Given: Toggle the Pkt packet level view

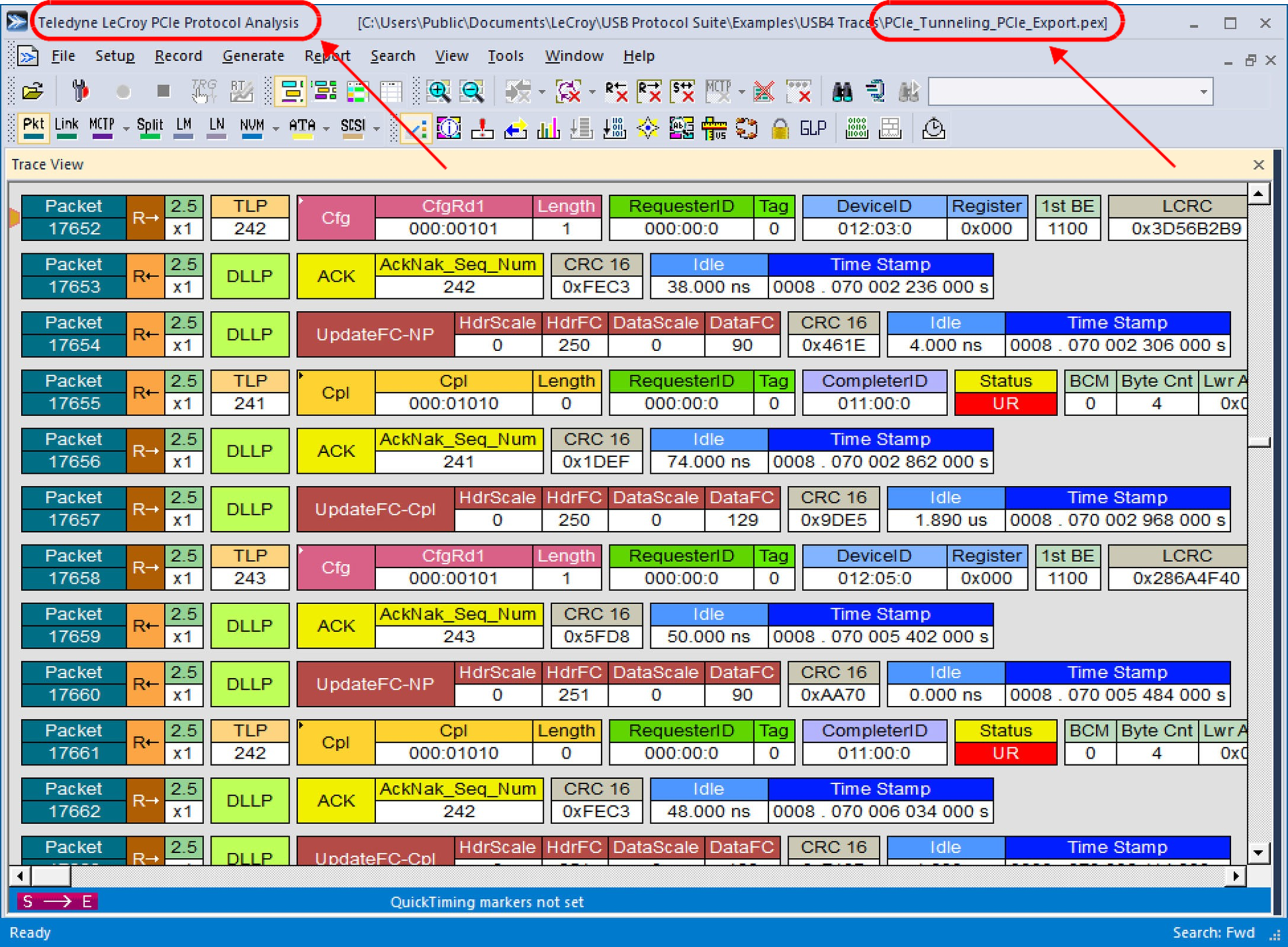Looking at the screenshot, I should pos(33,128).
